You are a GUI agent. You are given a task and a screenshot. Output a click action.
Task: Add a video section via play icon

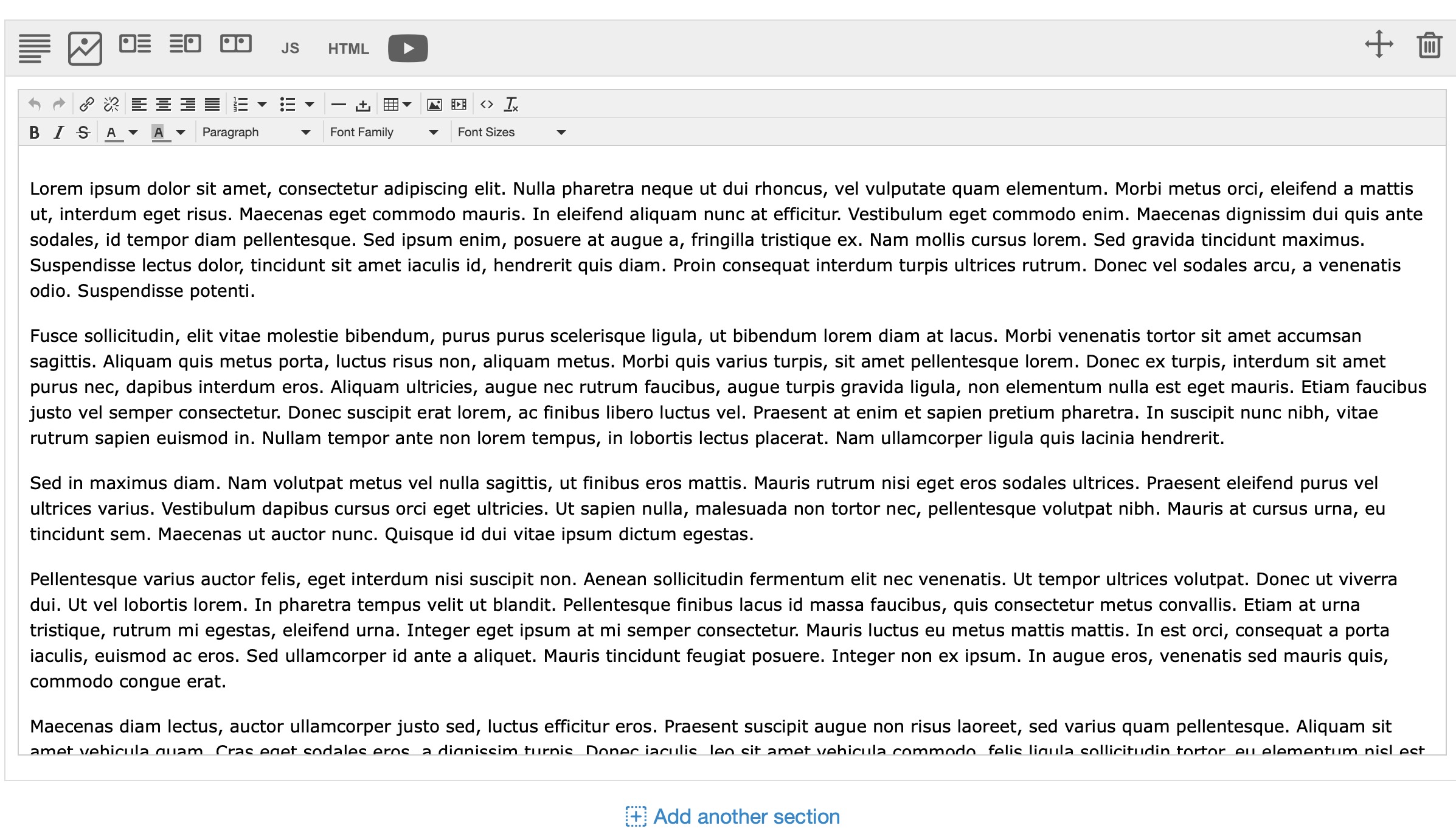(408, 48)
